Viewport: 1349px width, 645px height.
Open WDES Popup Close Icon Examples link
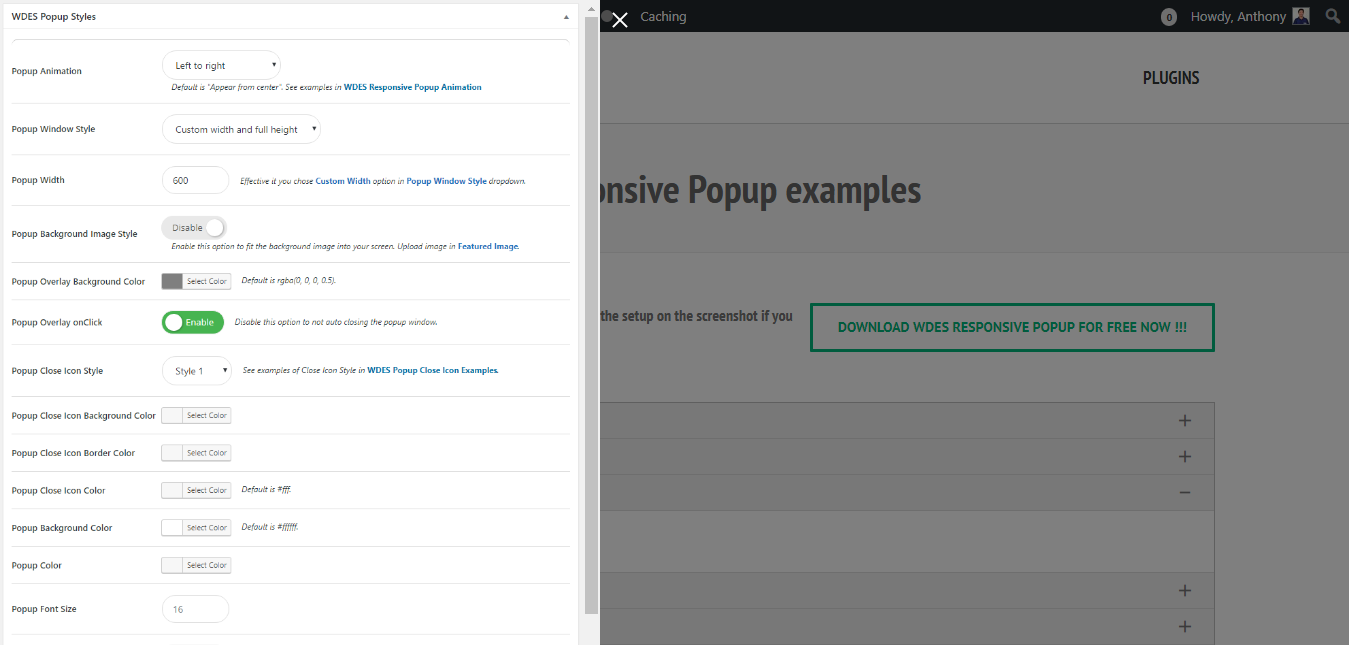coord(433,371)
